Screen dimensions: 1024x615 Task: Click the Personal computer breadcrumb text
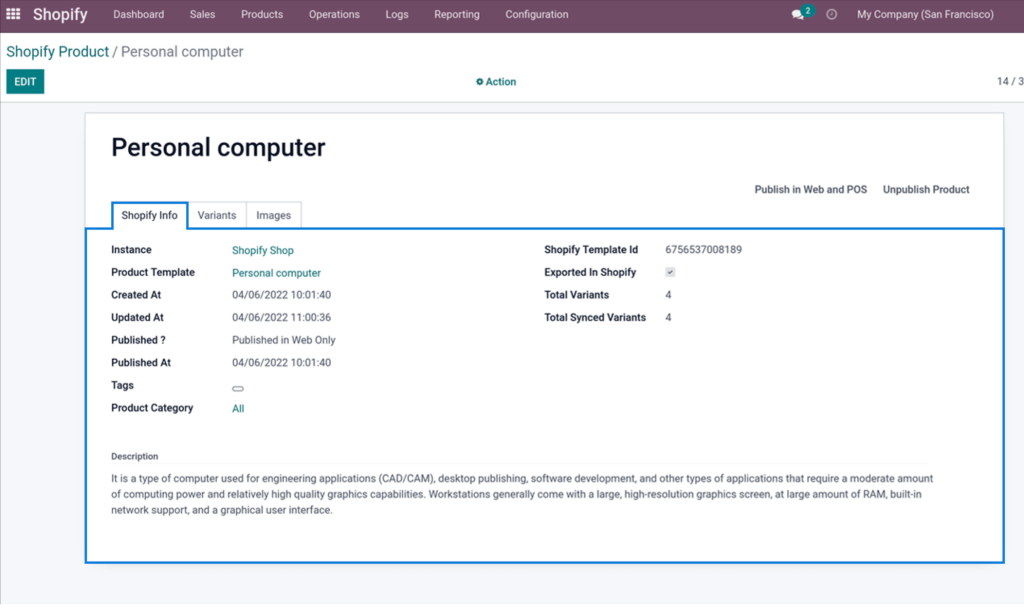pos(182,52)
